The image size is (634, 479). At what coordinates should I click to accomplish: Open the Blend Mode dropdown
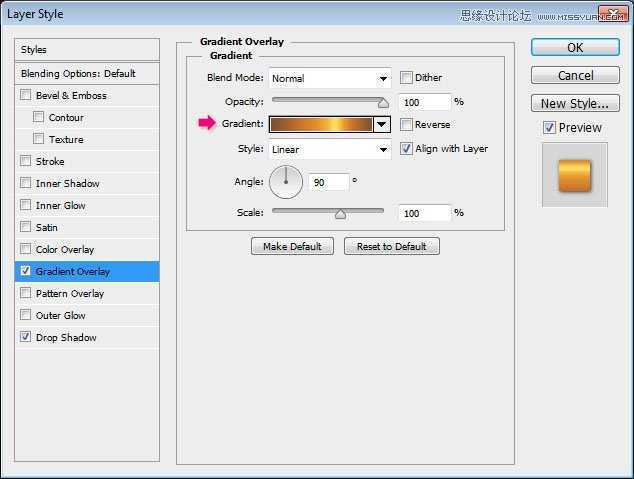pyautogui.click(x=330, y=78)
